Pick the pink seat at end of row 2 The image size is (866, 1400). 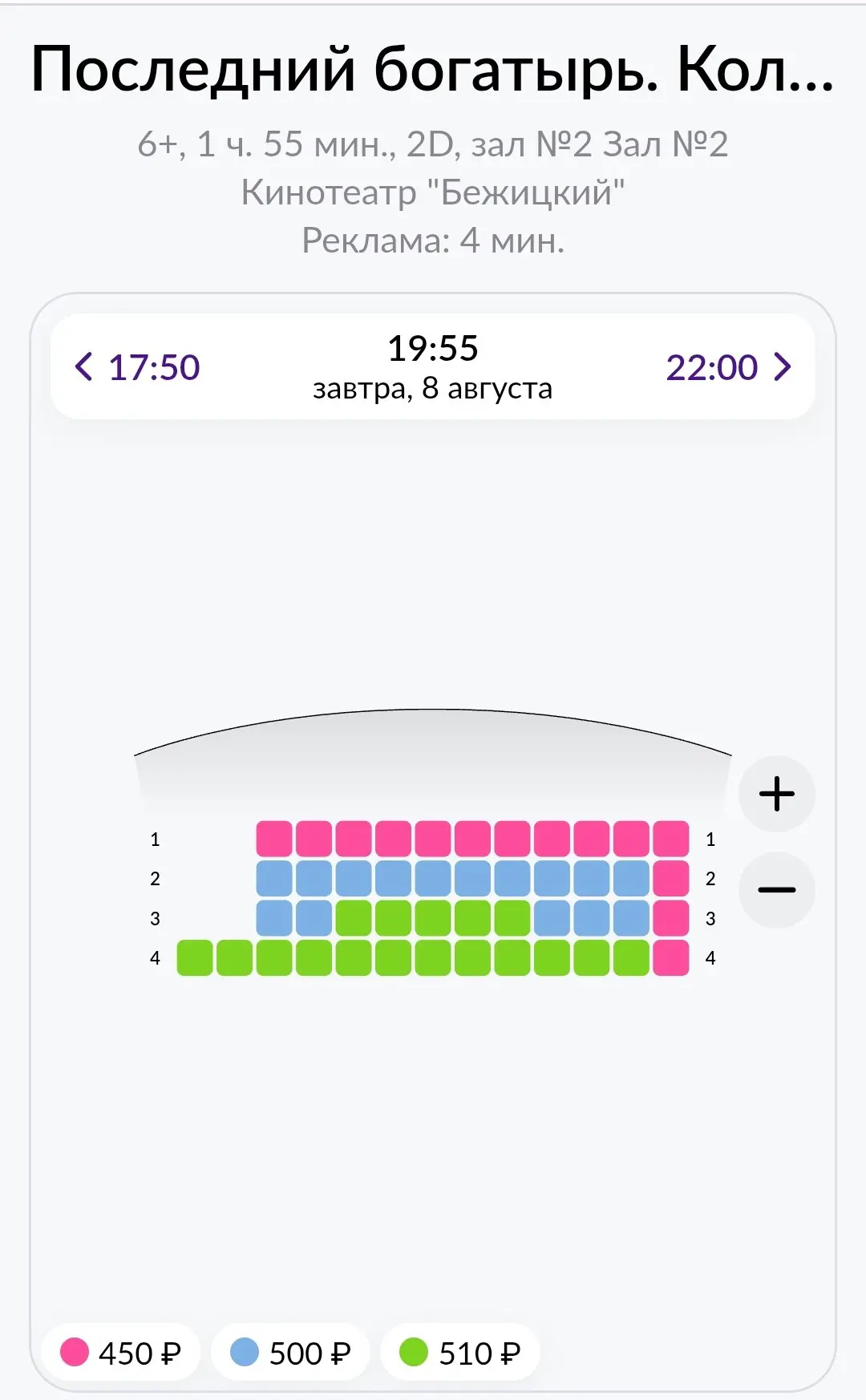(671, 878)
